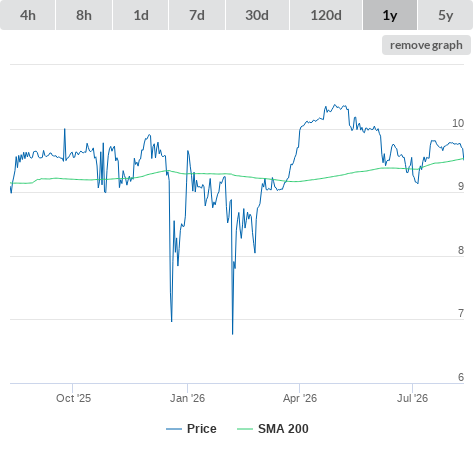Open the 120d time range
474x455 pixels.
coord(326,15)
